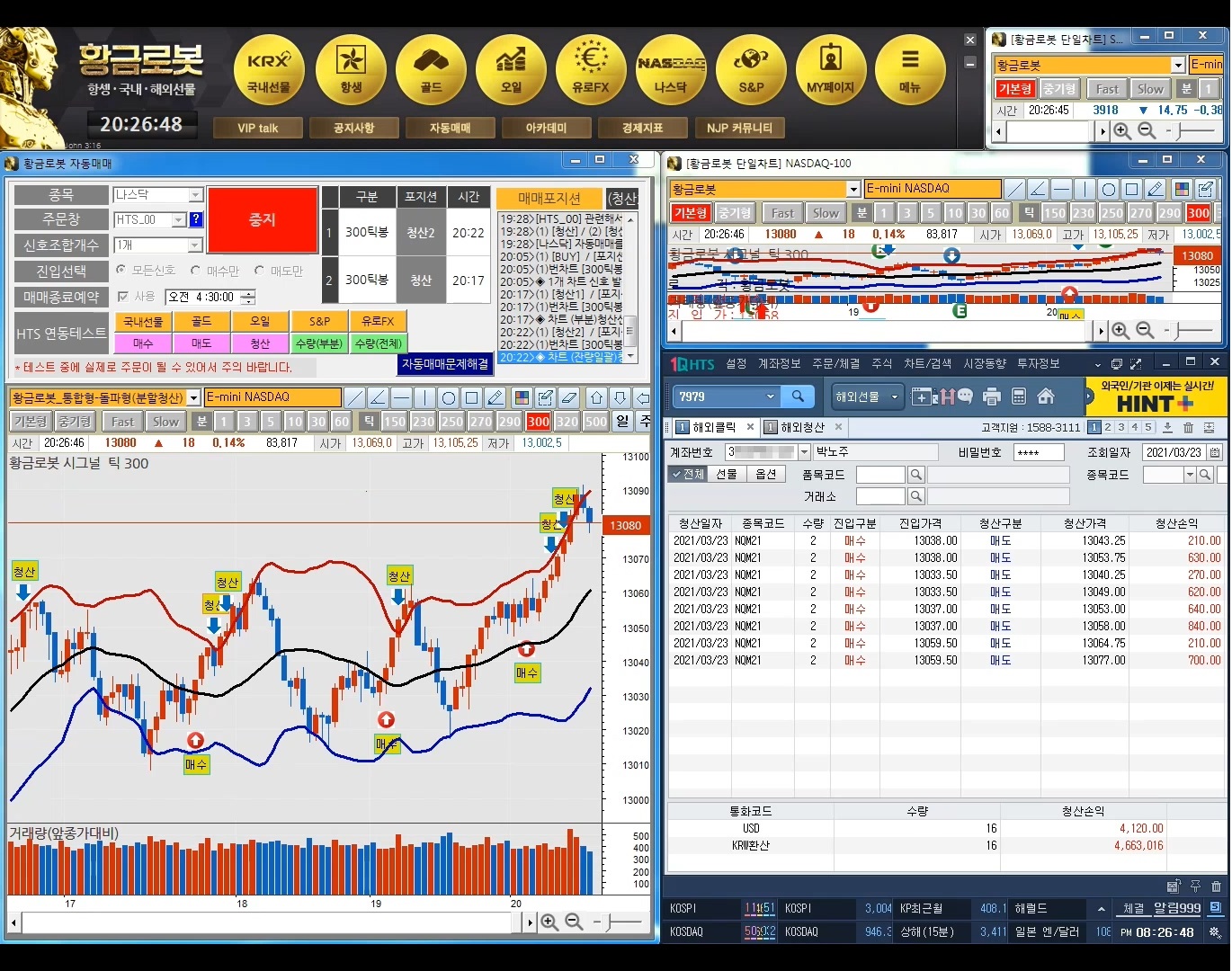Zoom in on NASDAQ-100 단일차트 window
Screen dimensions: 1232x971
[x=1120, y=331]
